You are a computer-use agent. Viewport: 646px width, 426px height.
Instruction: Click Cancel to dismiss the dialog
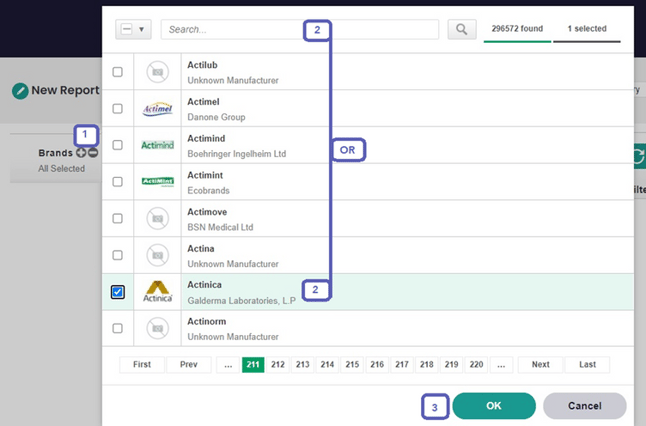coord(585,406)
